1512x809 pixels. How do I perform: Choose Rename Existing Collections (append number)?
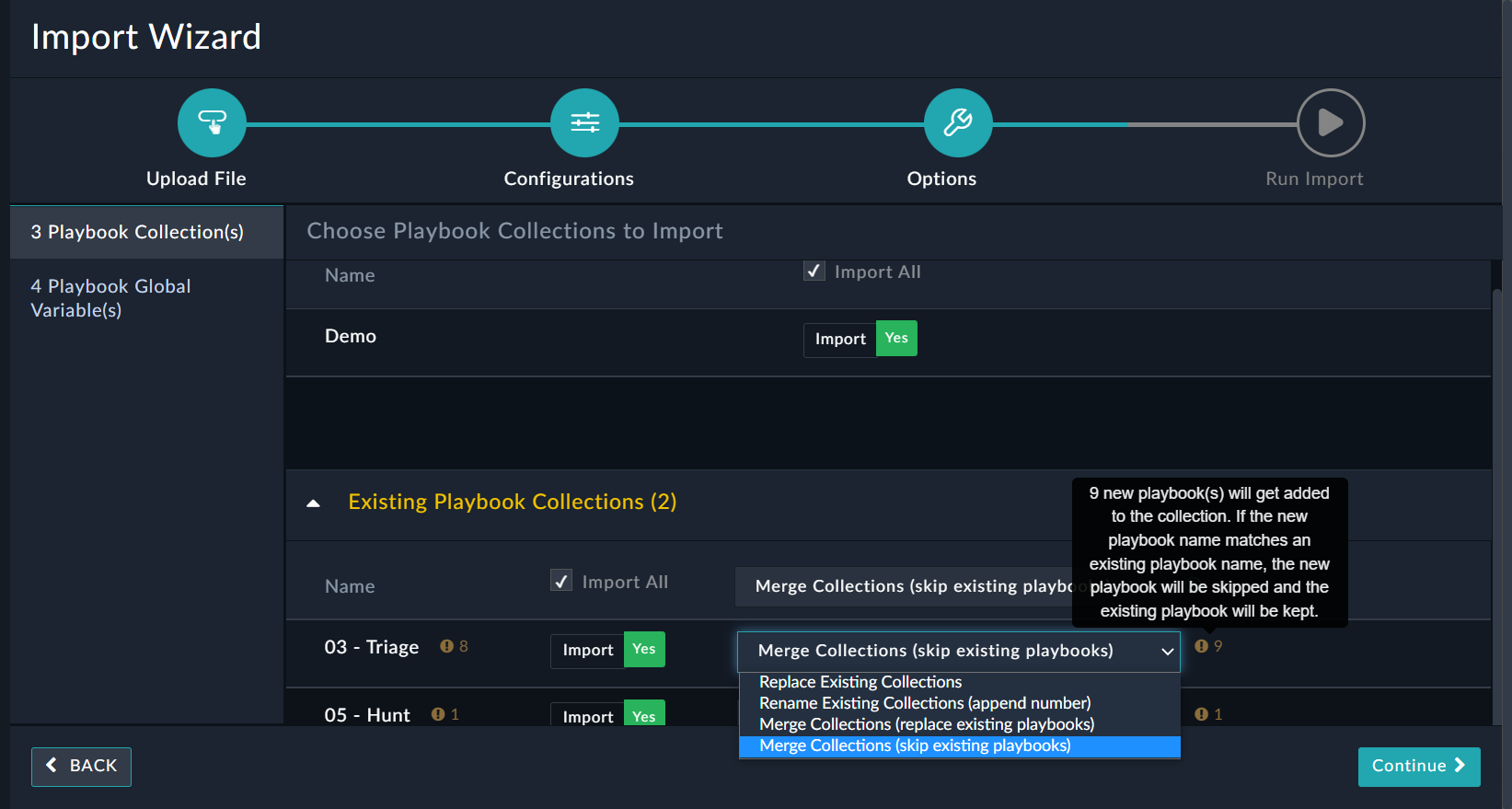[925, 703]
